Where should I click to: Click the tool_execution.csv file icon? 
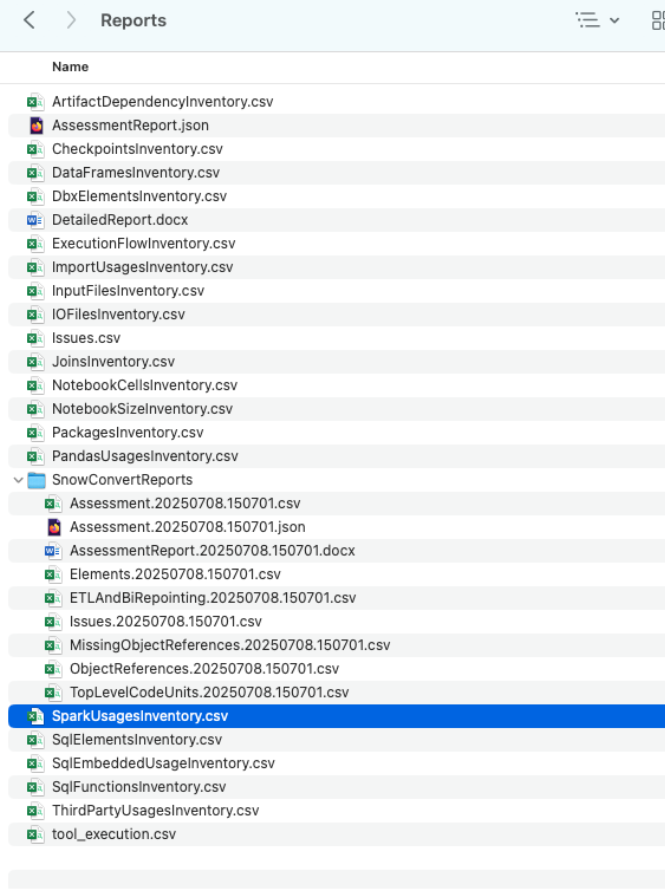pyautogui.click(x=35, y=835)
